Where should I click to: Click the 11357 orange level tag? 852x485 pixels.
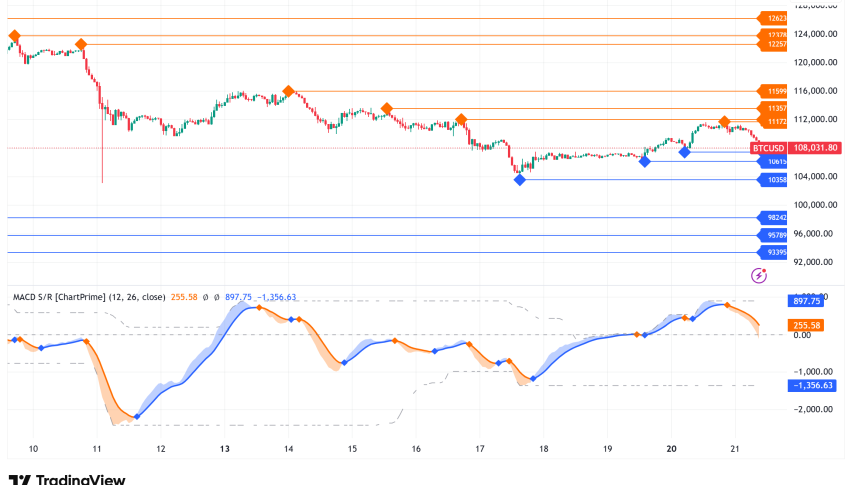click(x=775, y=107)
